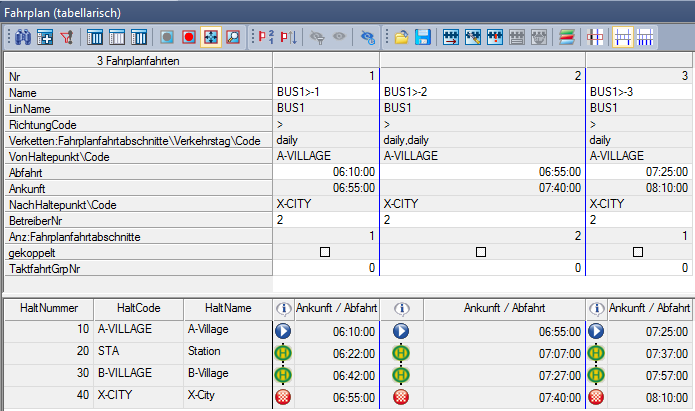
Task: Select the BUS1>-2 name cell
Action: [481, 92]
